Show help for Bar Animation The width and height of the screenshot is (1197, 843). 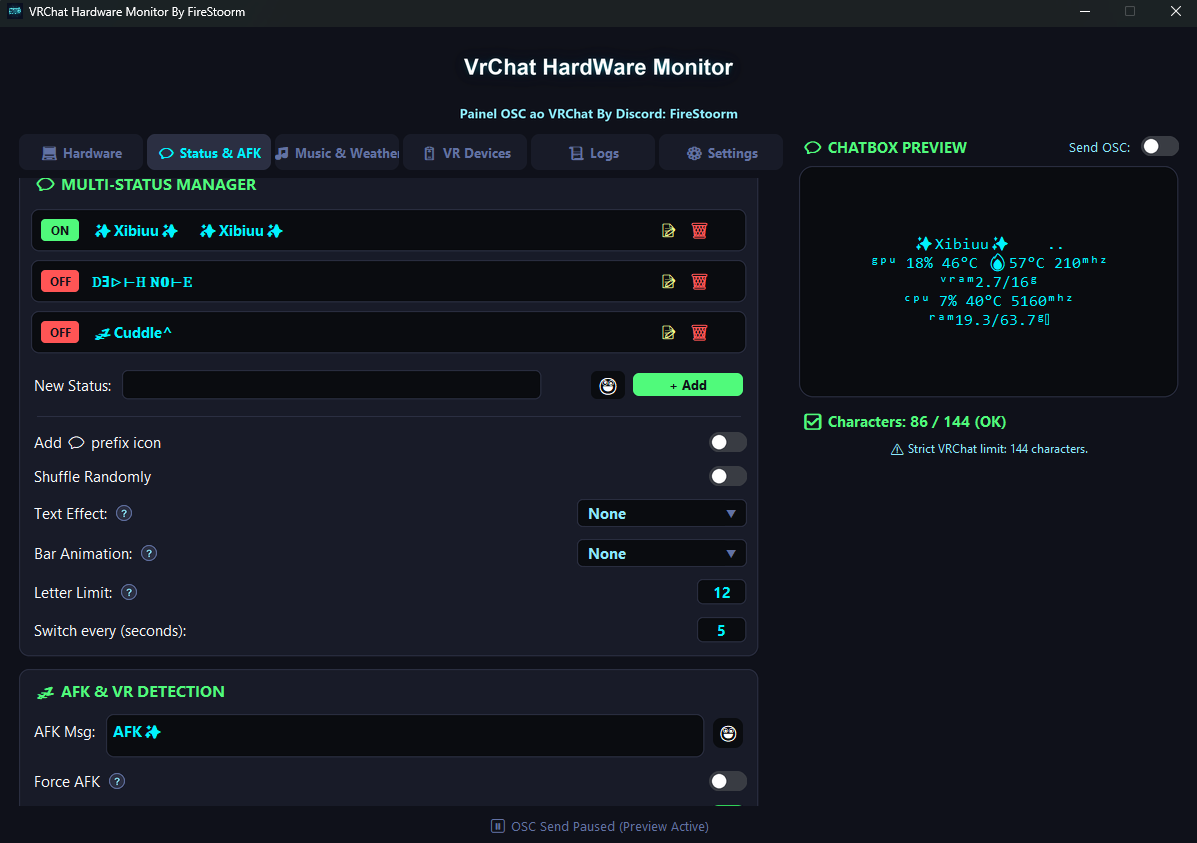pos(149,553)
